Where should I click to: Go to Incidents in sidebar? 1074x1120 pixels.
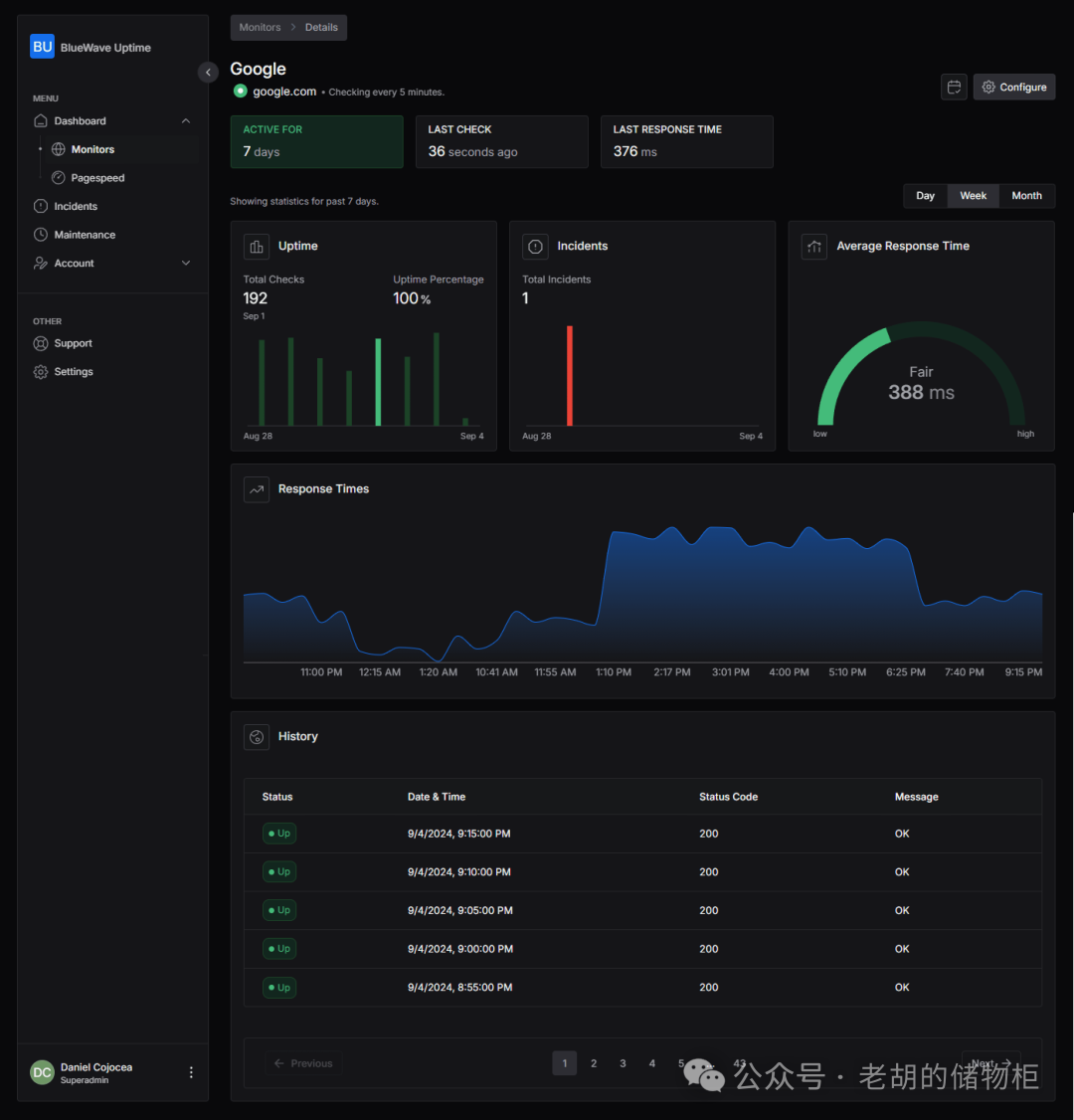(x=76, y=207)
